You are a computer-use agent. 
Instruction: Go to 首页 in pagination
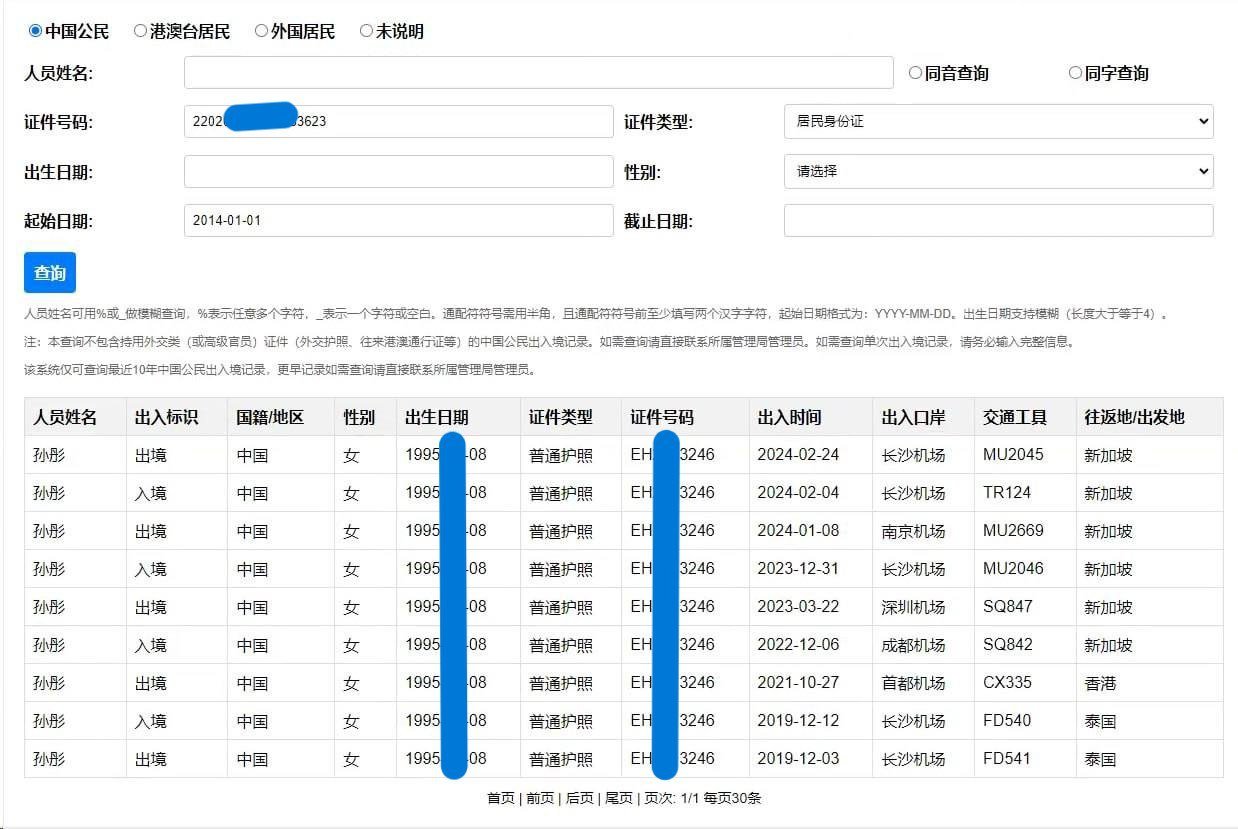tap(501, 798)
